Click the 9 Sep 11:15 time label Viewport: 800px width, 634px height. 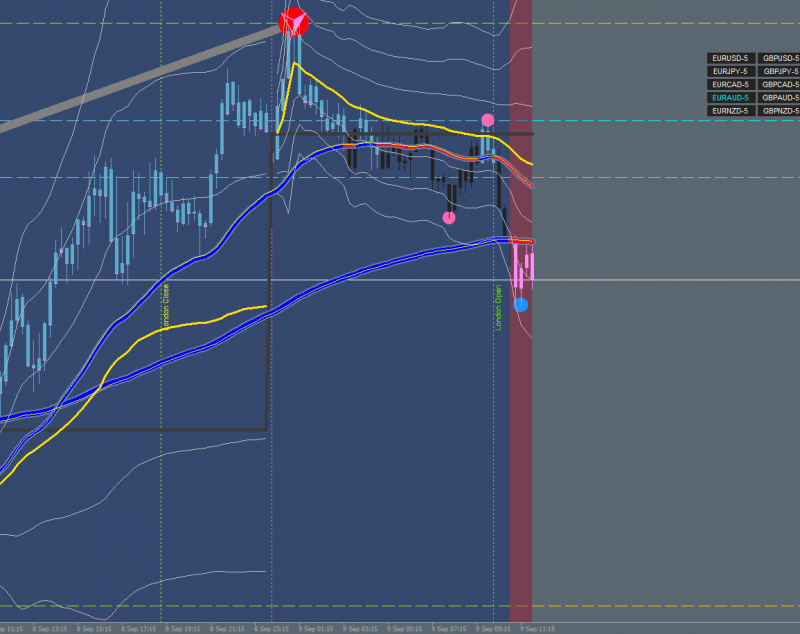[537, 629]
